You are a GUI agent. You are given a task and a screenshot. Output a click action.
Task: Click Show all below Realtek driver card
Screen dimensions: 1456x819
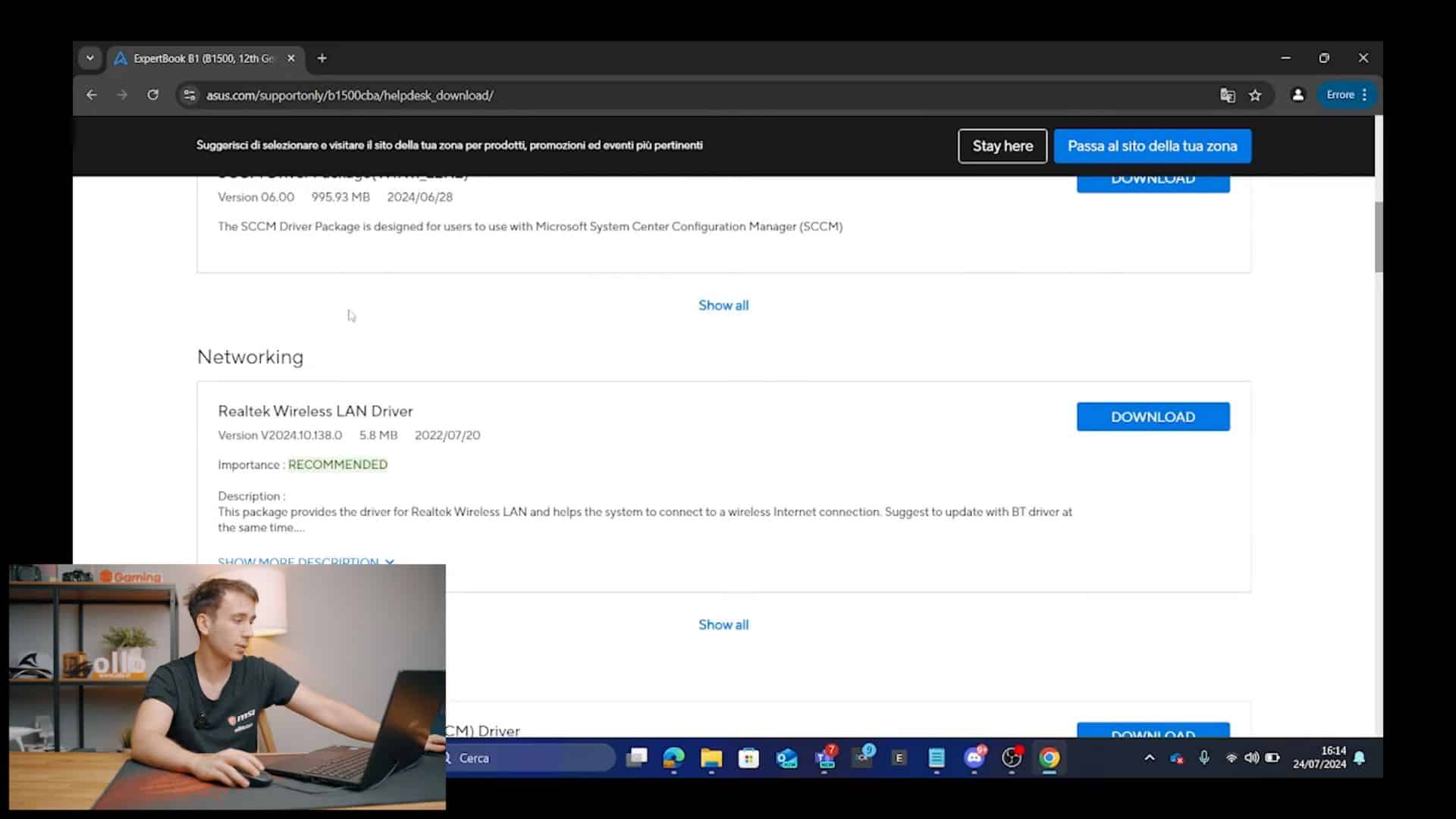[723, 624]
